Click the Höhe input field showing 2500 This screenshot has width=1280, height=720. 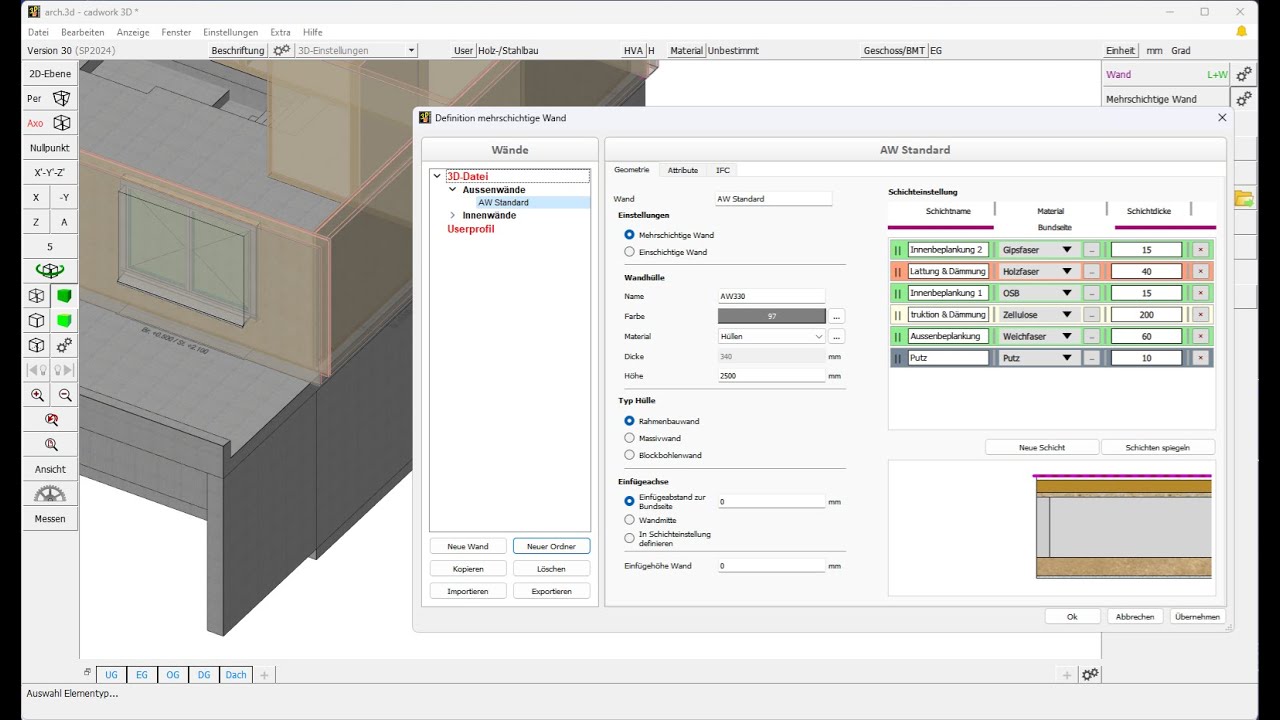[771, 376]
